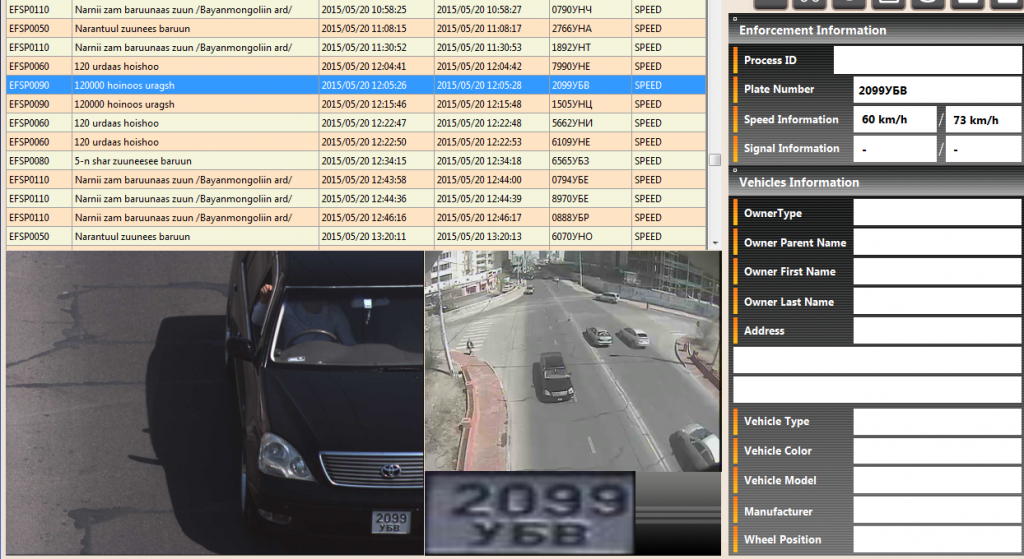Focus the Plate Number field

tap(936, 90)
